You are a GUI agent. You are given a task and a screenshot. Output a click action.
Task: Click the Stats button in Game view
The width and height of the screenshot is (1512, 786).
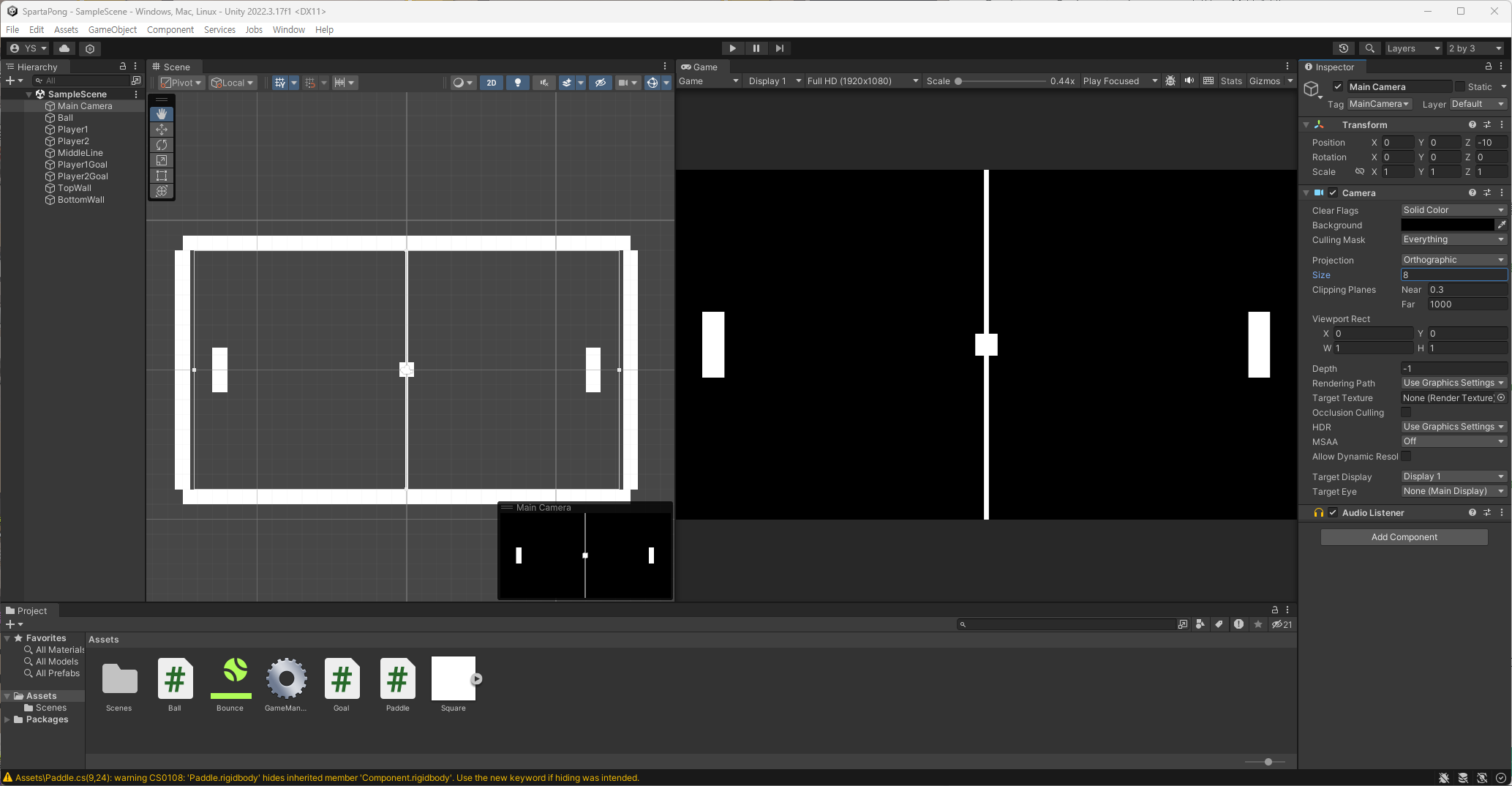pyautogui.click(x=1231, y=81)
